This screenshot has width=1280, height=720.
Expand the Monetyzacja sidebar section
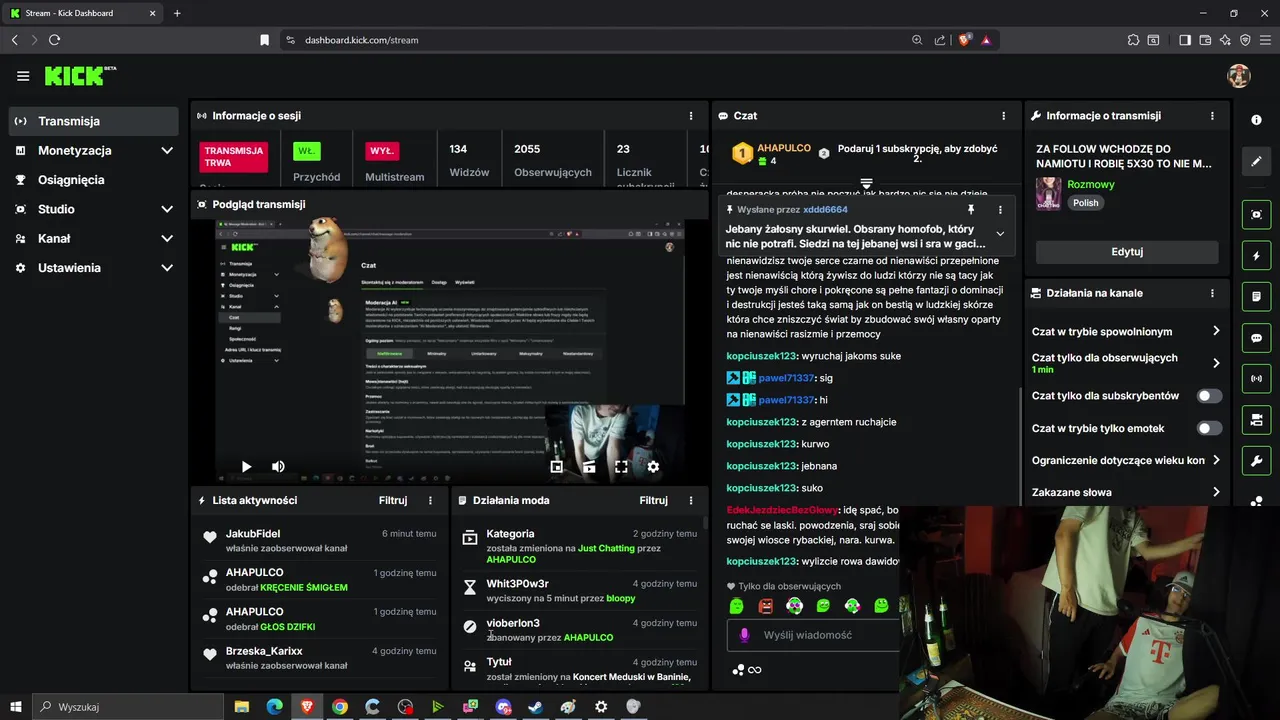(x=167, y=150)
